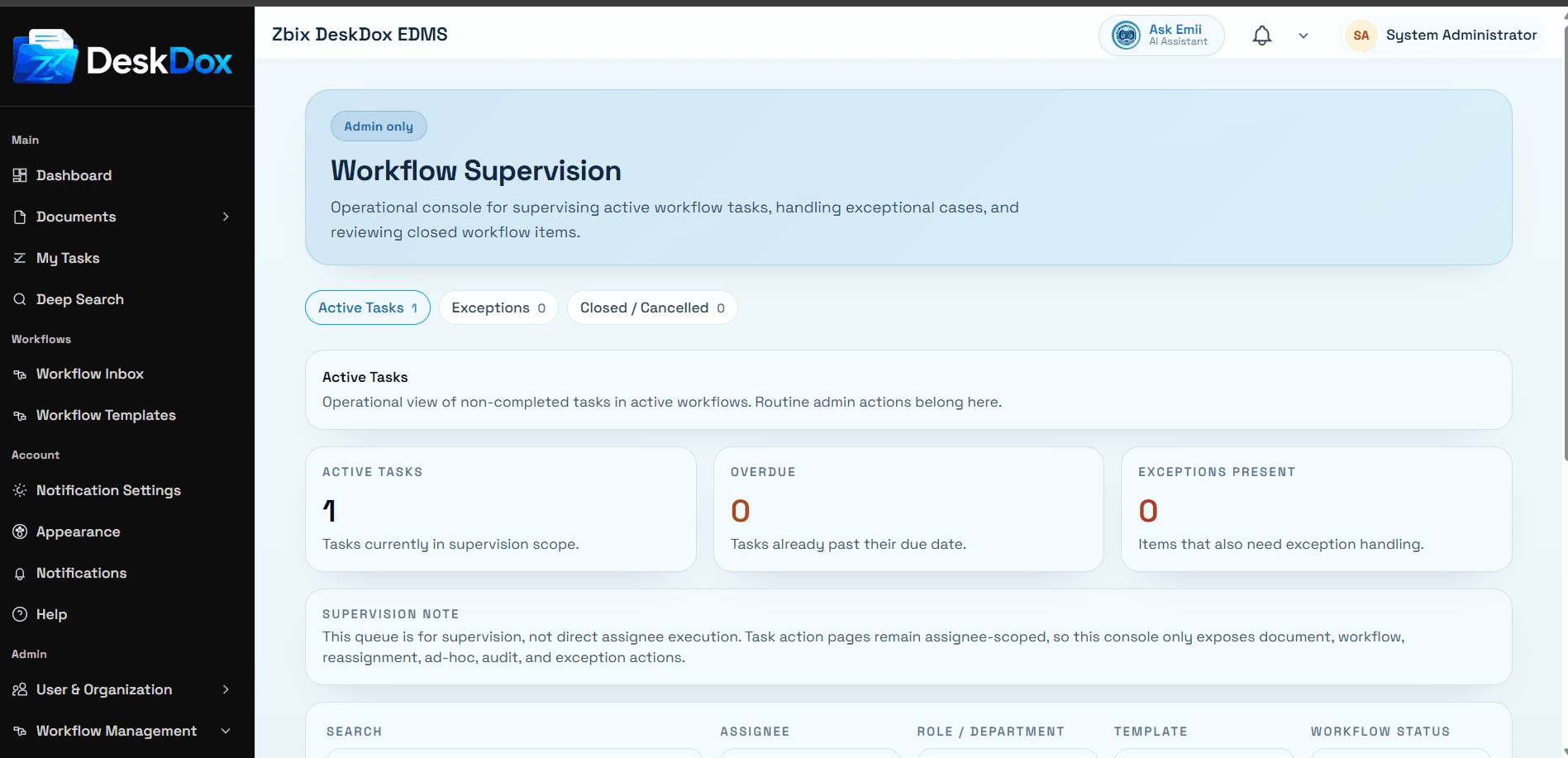Click the EXCEPTIONS PRESENT stat card
1568x758 pixels.
[x=1316, y=509]
